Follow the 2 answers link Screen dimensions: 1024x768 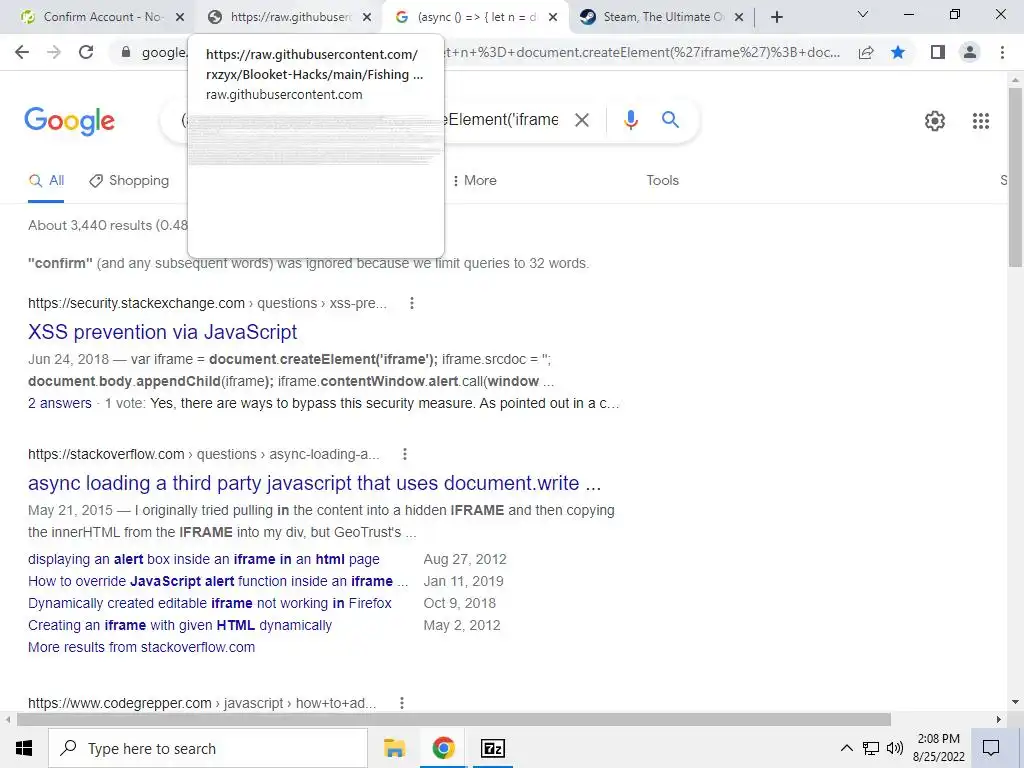coord(59,404)
